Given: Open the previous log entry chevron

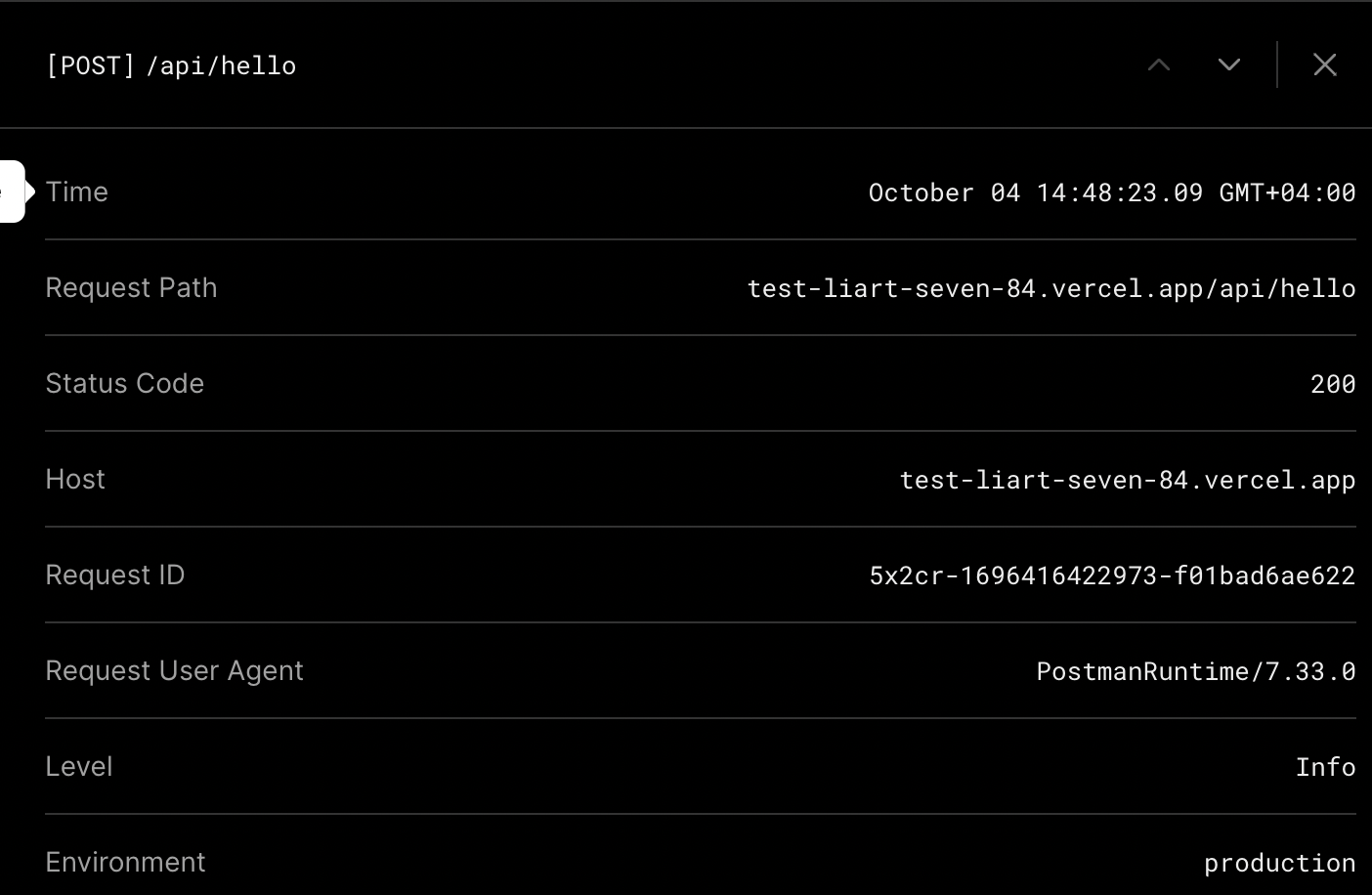Looking at the screenshot, I should coord(1159,64).
